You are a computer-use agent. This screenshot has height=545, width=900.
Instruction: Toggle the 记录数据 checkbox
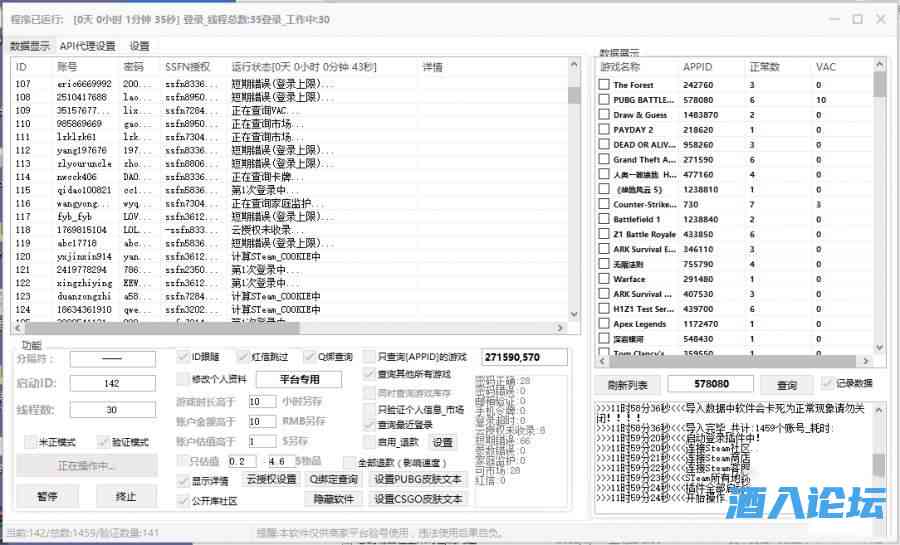pyautogui.click(x=827, y=384)
